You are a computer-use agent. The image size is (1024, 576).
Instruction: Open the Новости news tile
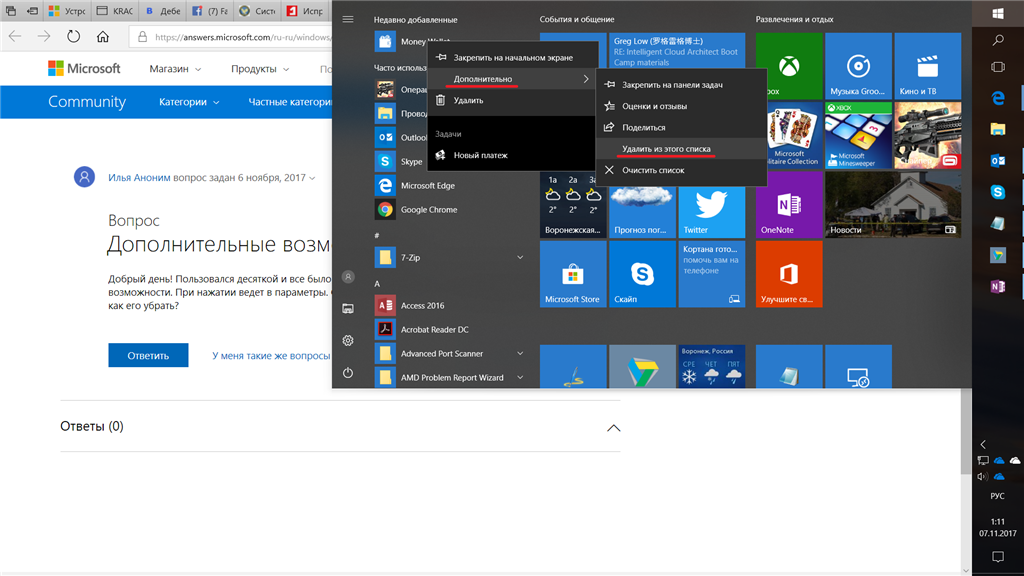(x=893, y=204)
